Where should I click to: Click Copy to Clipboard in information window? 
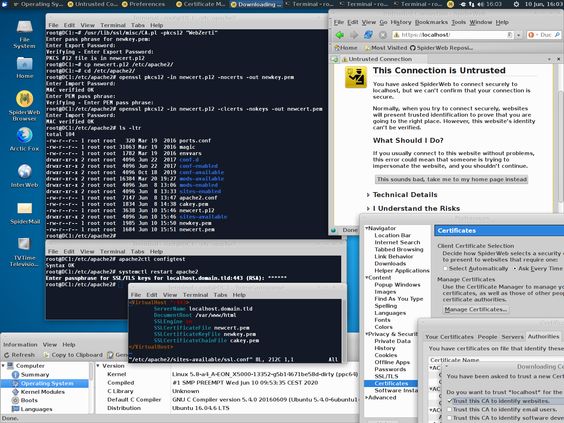coord(72,355)
